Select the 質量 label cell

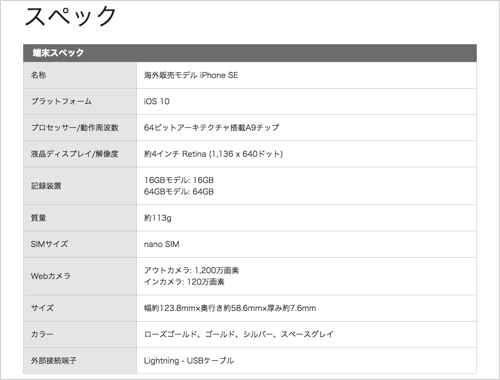pyautogui.click(x=80, y=218)
